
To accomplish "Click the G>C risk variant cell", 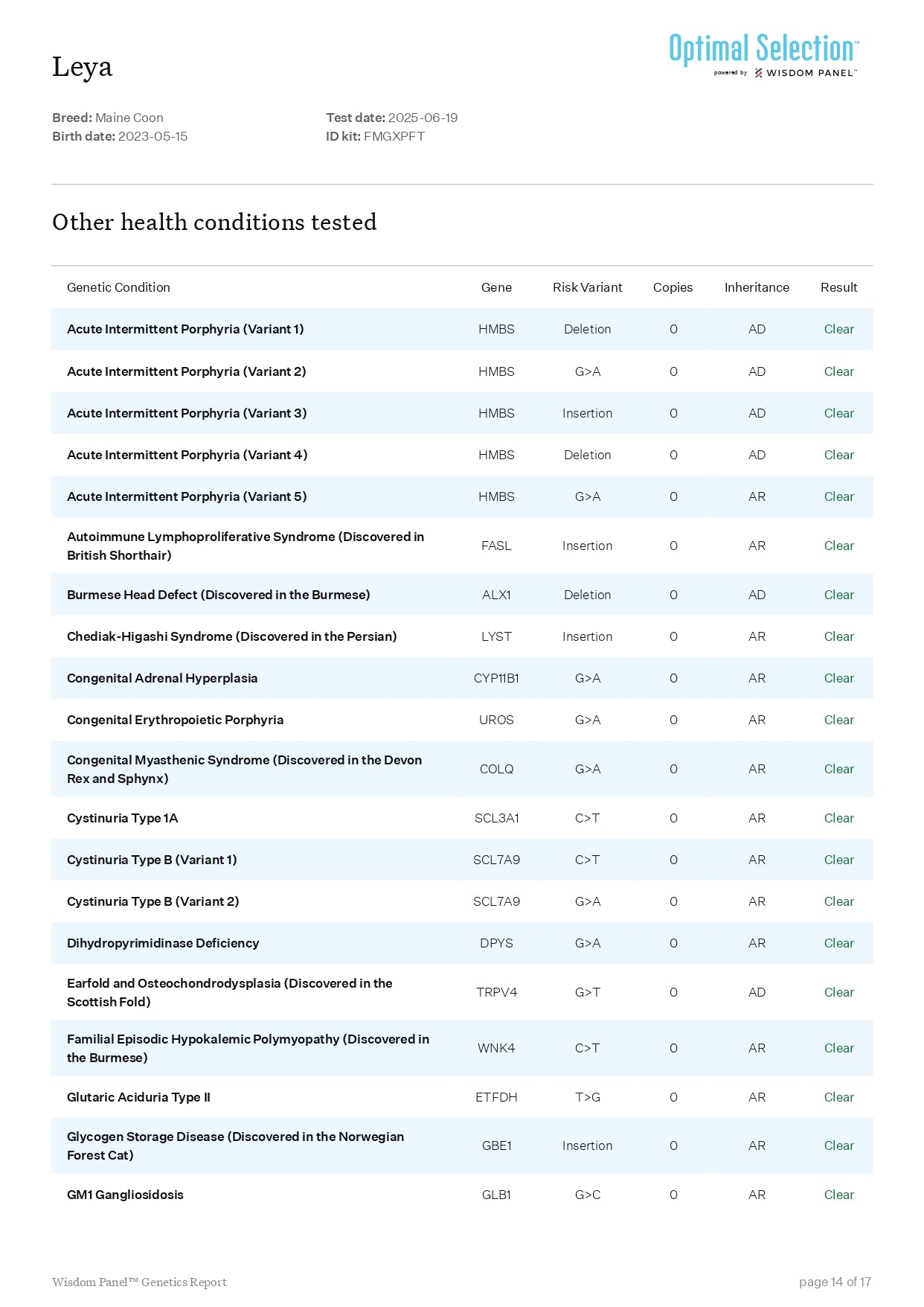I will 587,1195.
